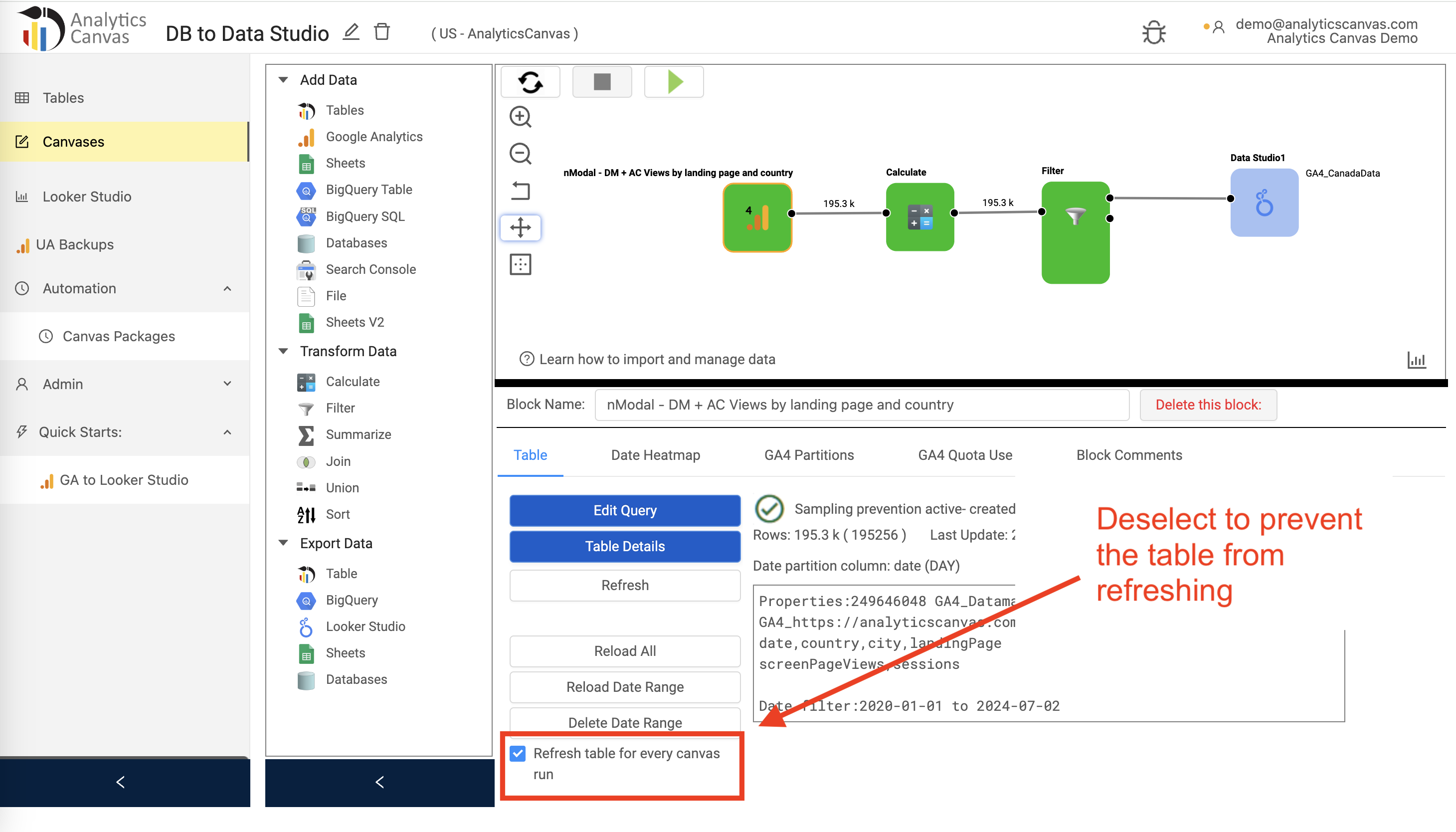Zoom in on the canvas
This screenshot has width=1456, height=832.
(521, 117)
